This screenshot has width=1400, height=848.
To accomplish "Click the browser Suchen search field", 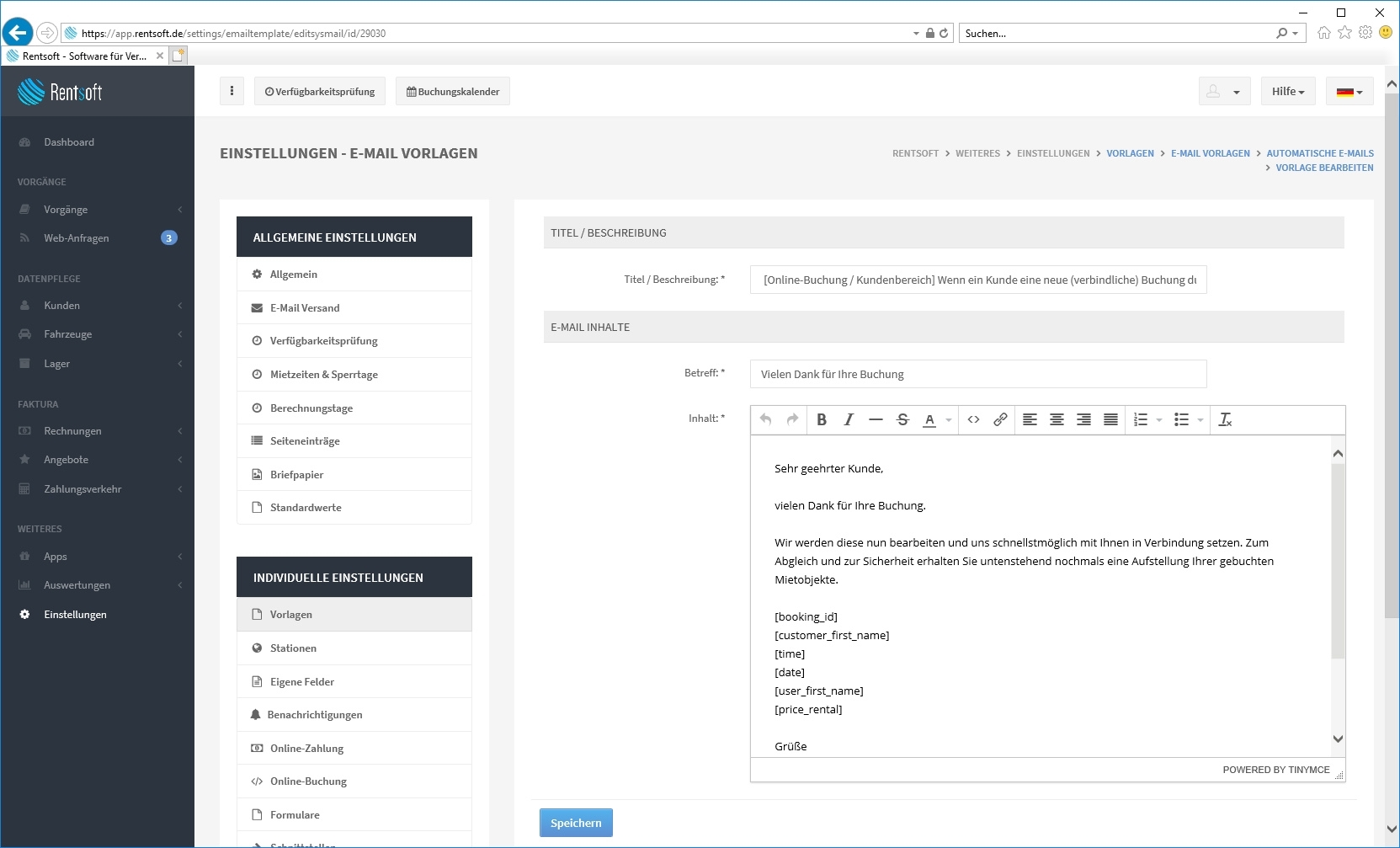I will click(1120, 33).
